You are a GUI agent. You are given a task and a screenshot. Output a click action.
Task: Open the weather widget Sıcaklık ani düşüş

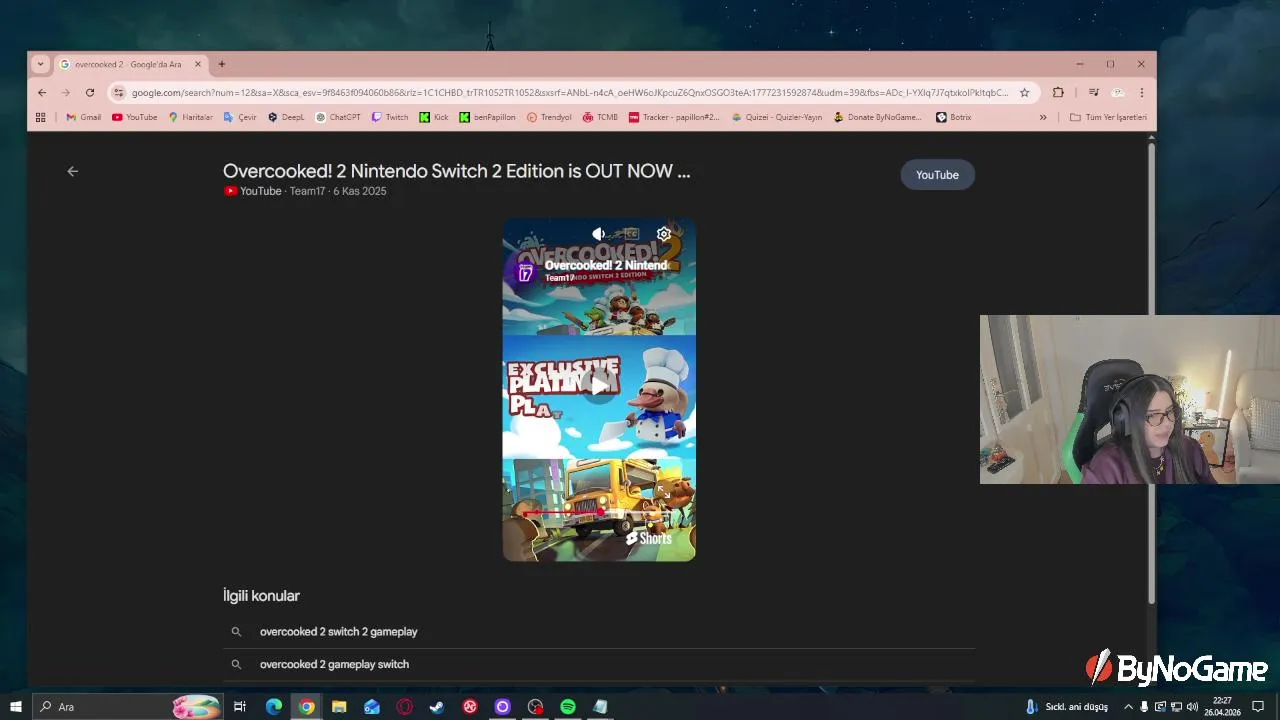tap(1066, 707)
